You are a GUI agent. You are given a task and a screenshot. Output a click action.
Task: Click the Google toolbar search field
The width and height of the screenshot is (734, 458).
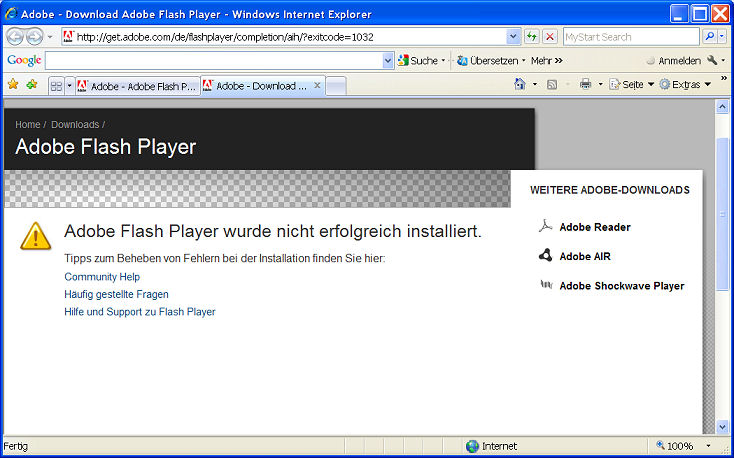pos(214,60)
